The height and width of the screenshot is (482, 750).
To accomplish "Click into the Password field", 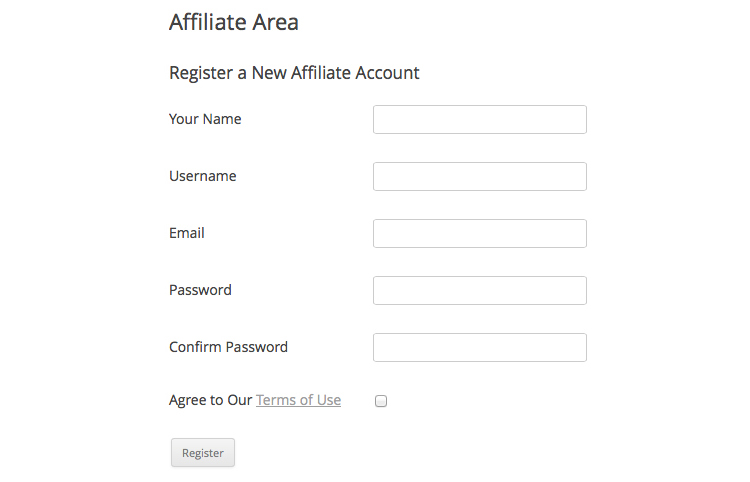I will [x=479, y=291].
